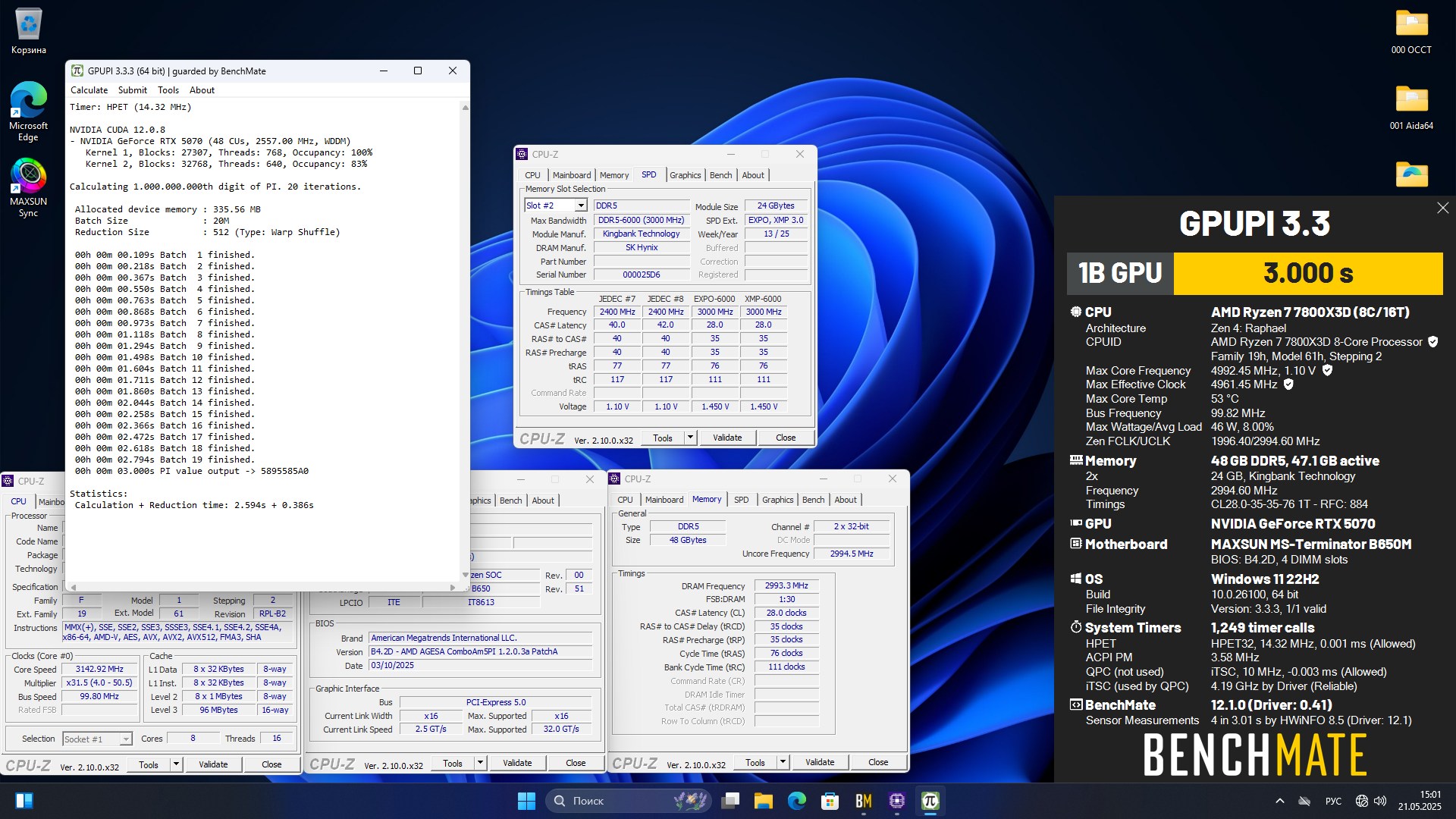Click the GPUPI pi icon in title bar
The width and height of the screenshot is (1456, 819).
pyautogui.click(x=77, y=71)
